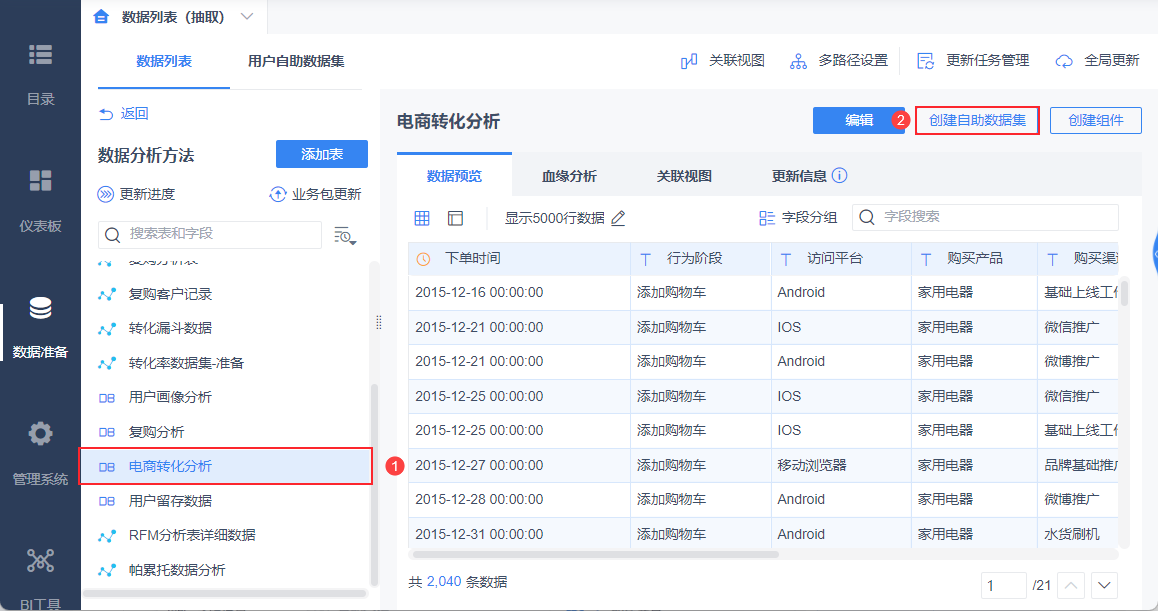
Task: Click the pencil icon next to 显示5000行数据
Action: [618, 218]
